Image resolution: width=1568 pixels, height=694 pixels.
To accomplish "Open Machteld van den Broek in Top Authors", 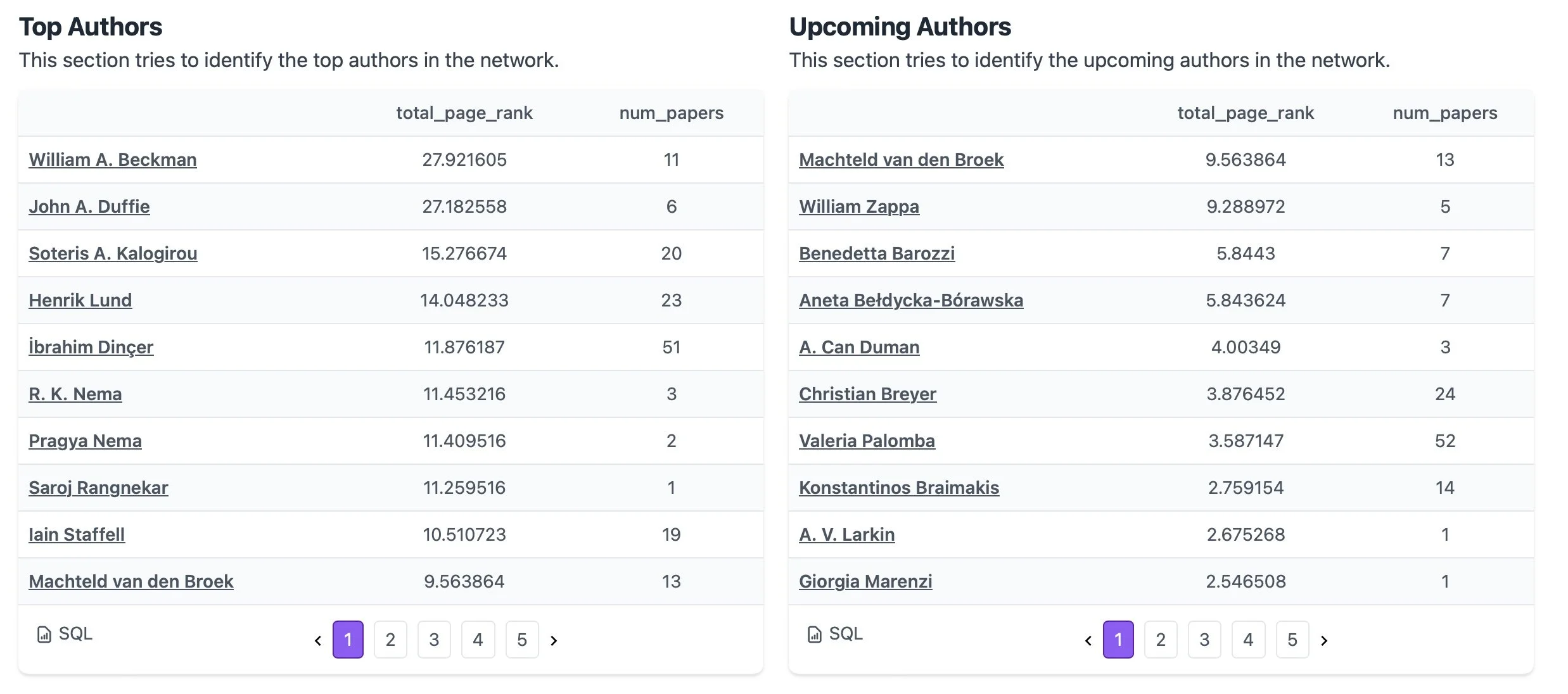I will [131, 581].
